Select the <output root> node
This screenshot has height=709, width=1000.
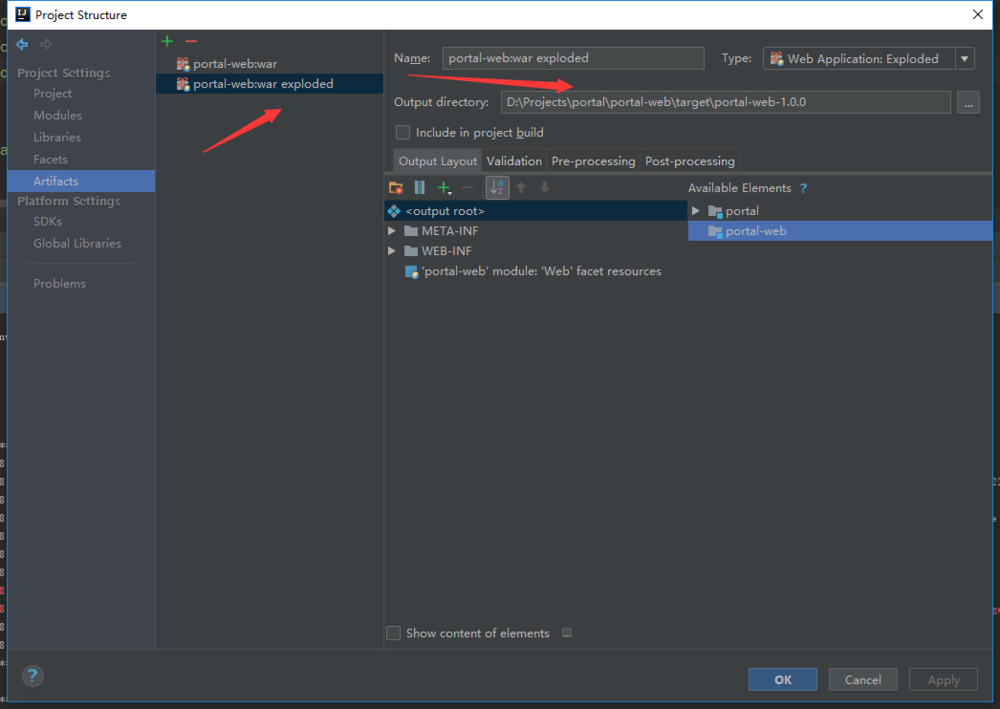(x=536, y=211)
